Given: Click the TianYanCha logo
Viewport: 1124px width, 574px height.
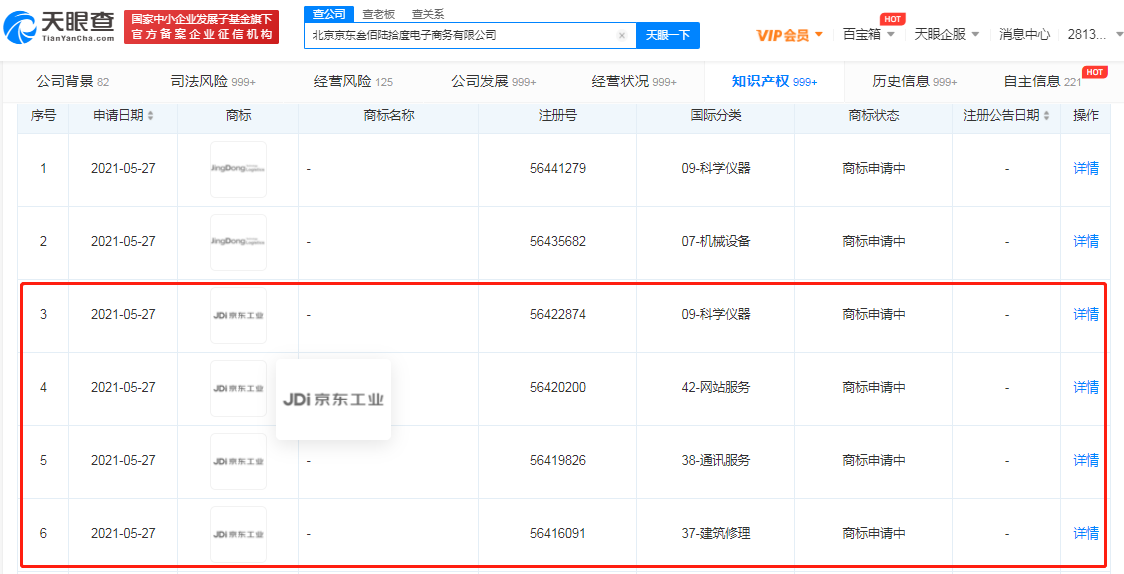Looking at the screenshot, I should [59, 27].
